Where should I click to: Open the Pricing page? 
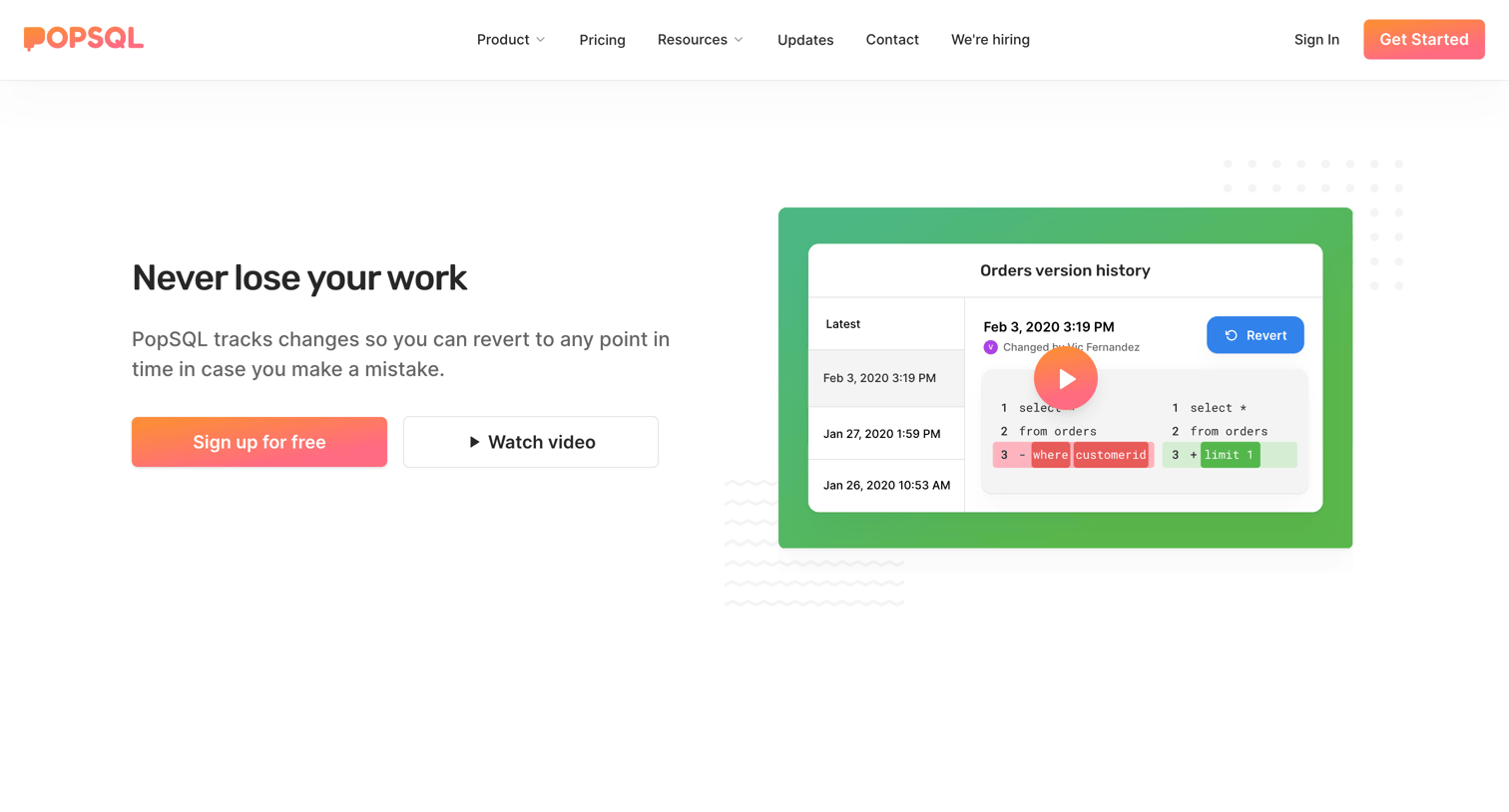pyautogui.click(x=602, y=40)
